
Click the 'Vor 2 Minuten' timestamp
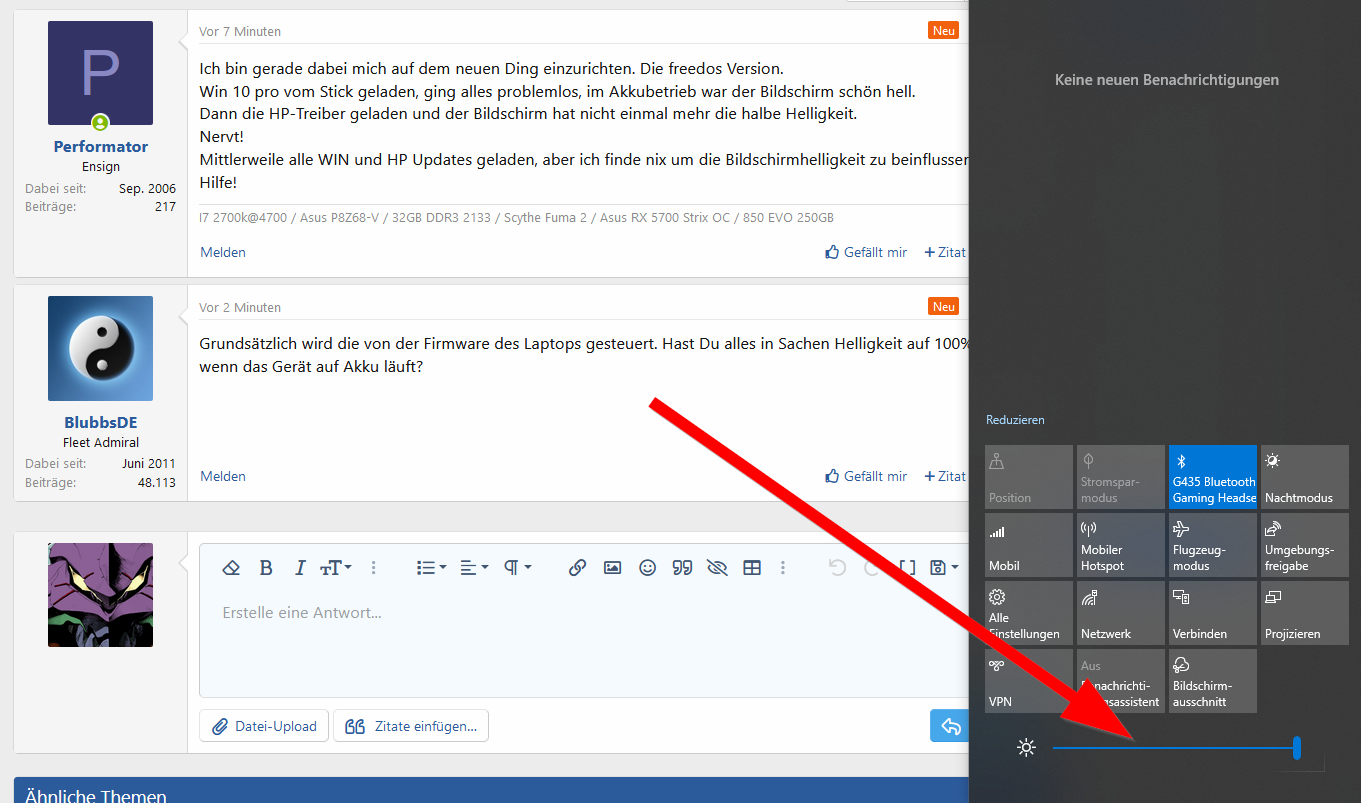[240, 307]
